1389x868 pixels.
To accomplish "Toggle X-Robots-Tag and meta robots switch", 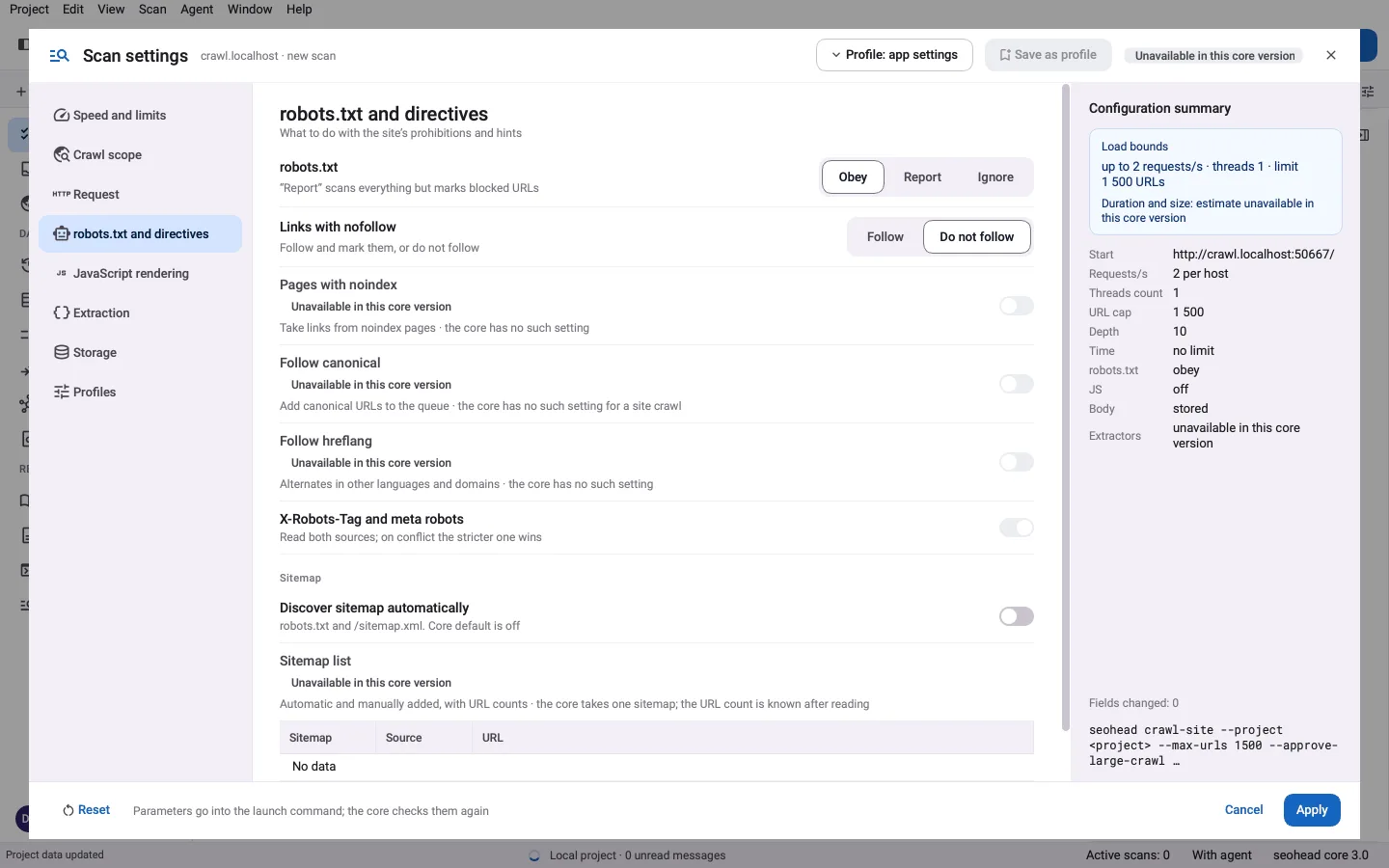I will coord(1017,528).
